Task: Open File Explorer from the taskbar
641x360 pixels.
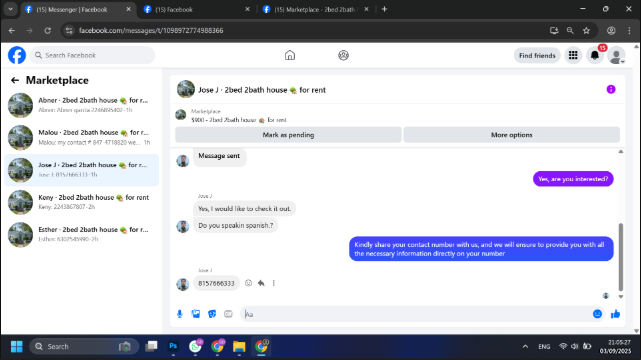Action: [239, 347]
